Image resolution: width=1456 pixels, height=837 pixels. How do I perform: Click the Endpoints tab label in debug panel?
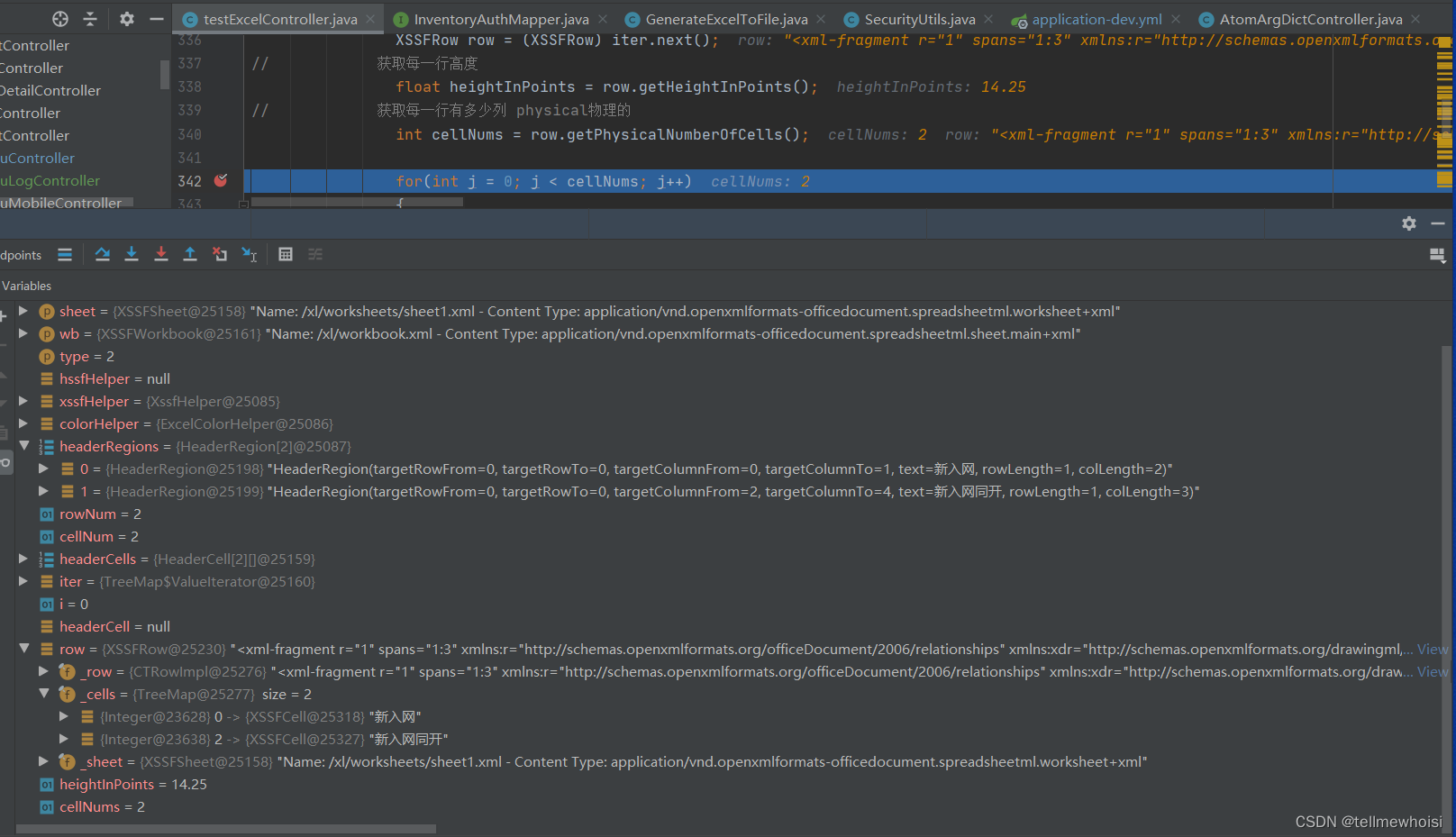[21, 255]
